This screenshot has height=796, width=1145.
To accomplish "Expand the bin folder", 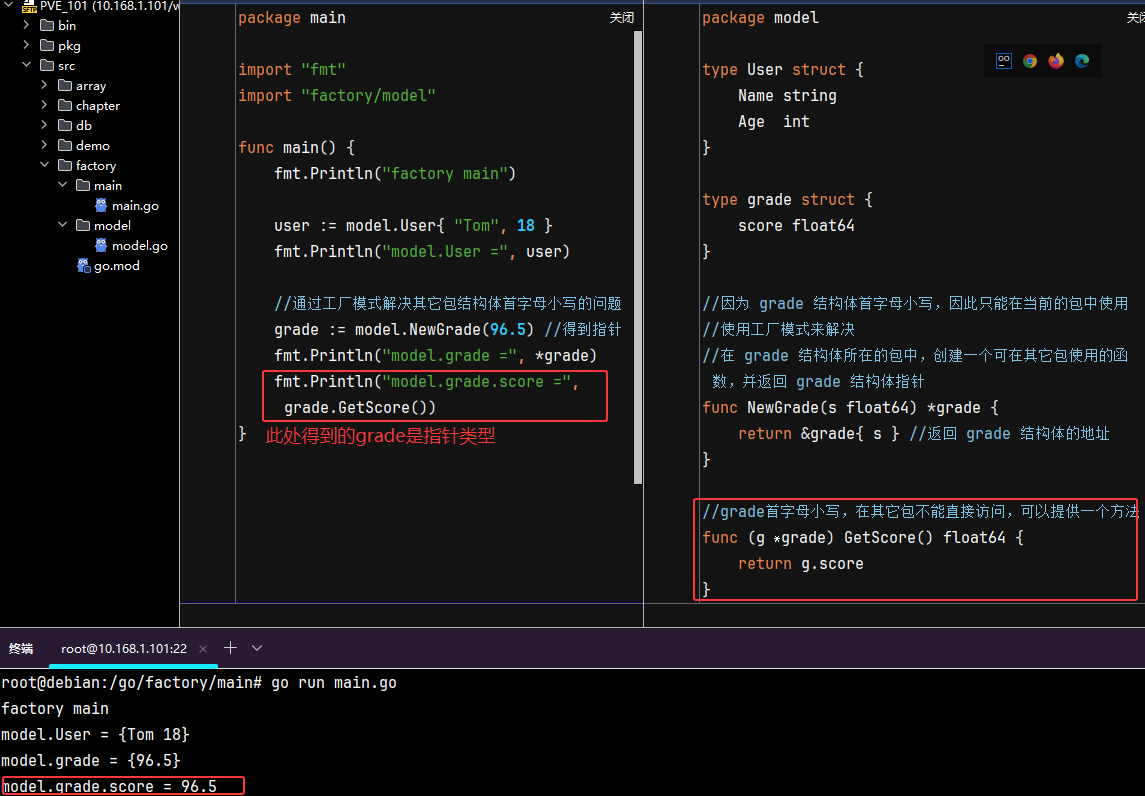I will coord(26,26).
